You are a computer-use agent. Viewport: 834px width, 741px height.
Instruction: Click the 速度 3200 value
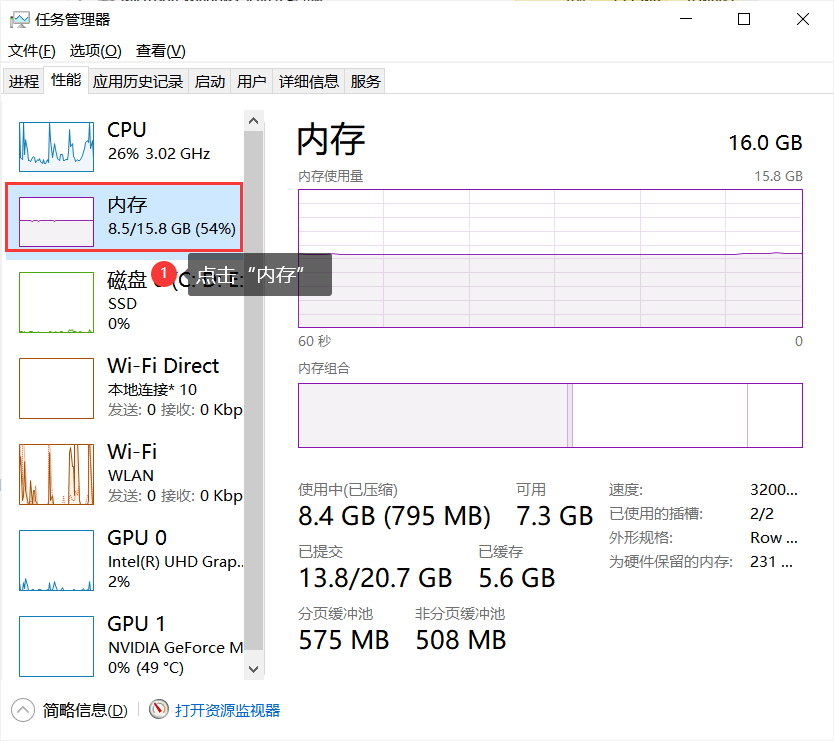(774, 489)
